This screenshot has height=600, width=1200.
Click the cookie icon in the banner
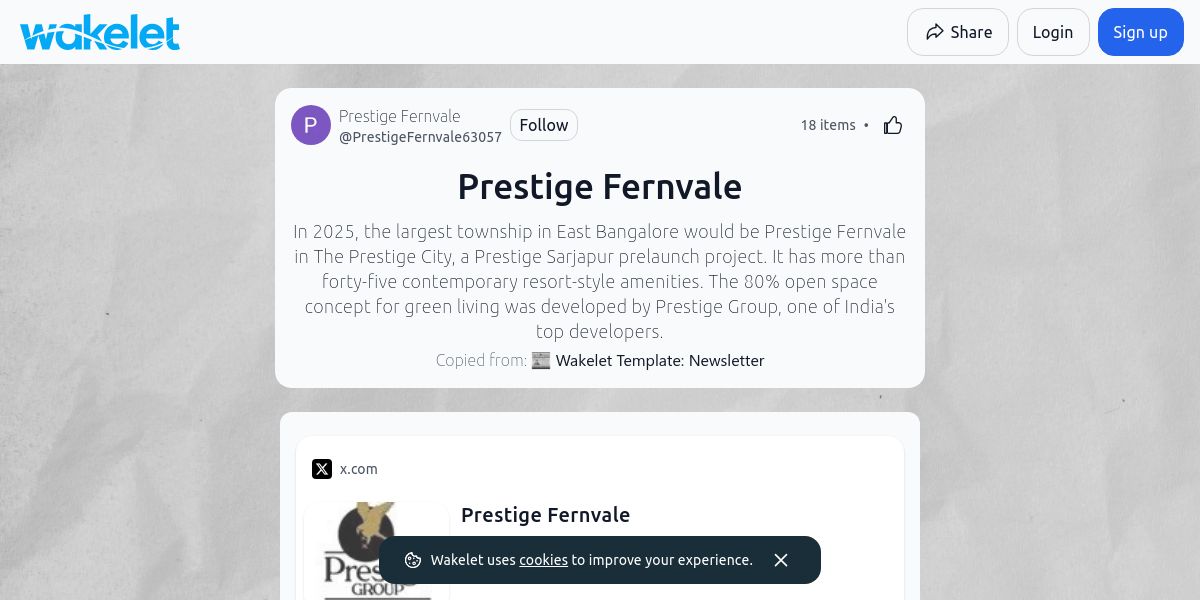tap(413, 560)
